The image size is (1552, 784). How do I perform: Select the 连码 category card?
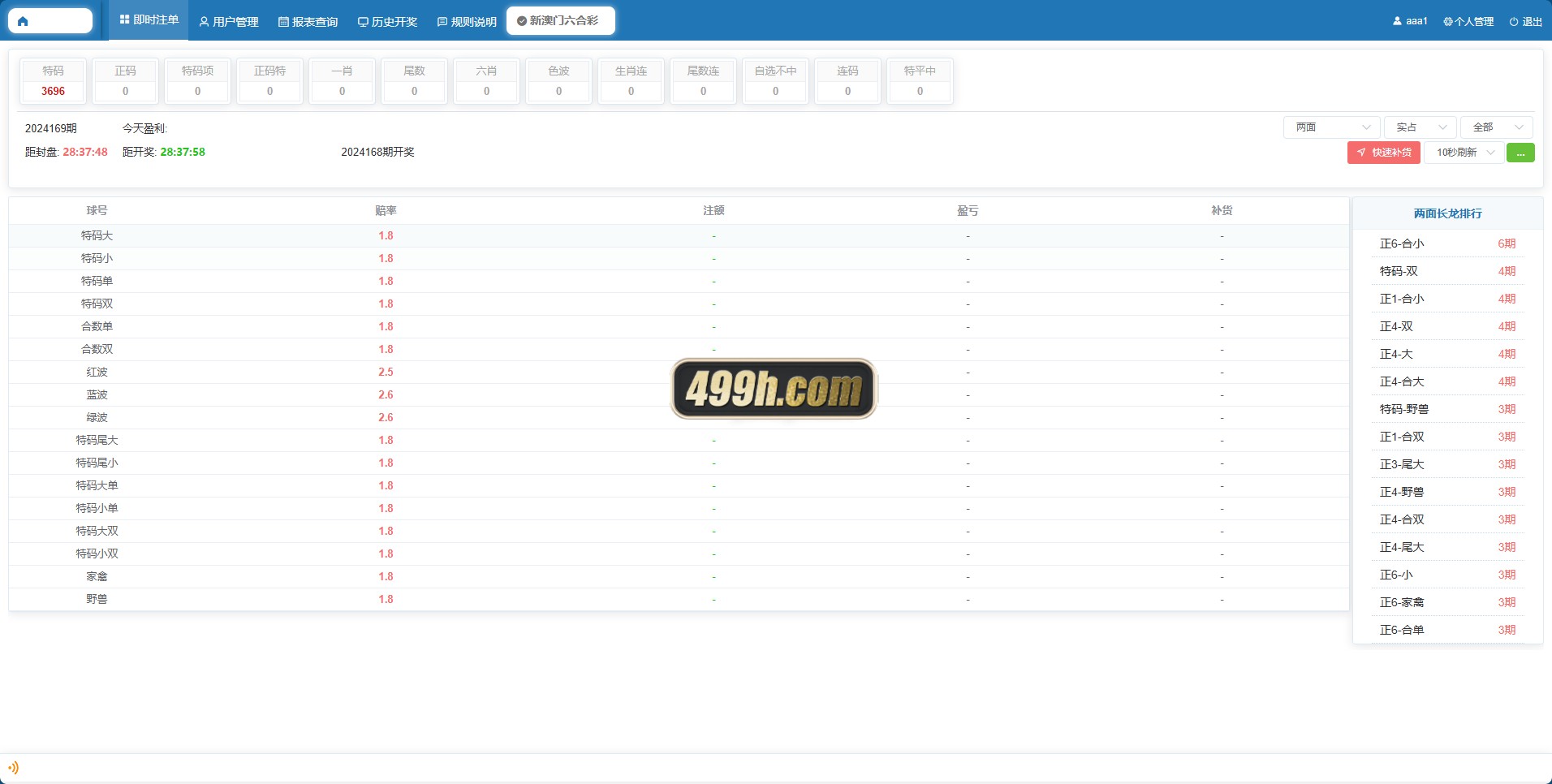[x=847, y=81]
